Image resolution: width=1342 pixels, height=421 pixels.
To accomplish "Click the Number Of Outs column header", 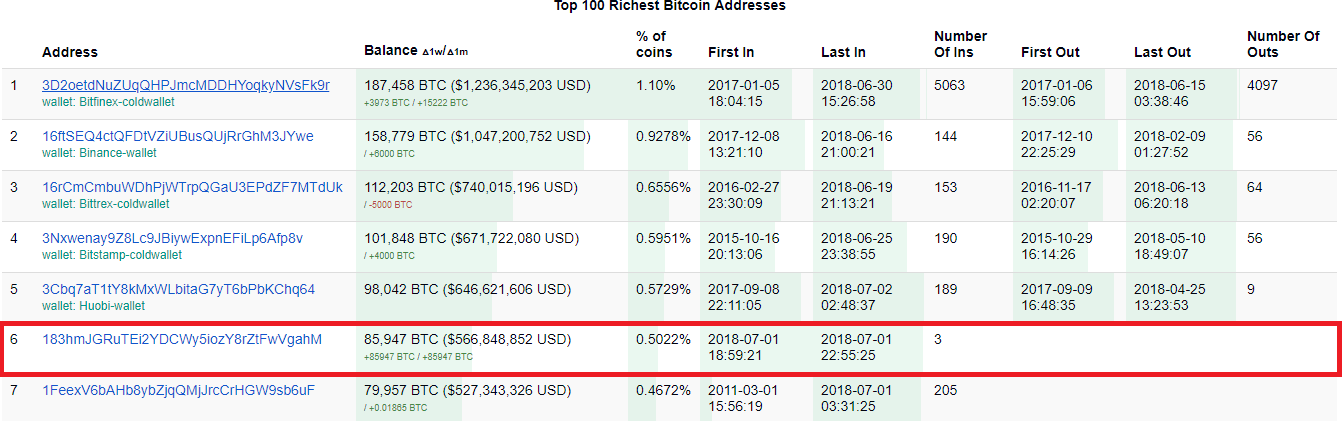I will pos(1283,44).
